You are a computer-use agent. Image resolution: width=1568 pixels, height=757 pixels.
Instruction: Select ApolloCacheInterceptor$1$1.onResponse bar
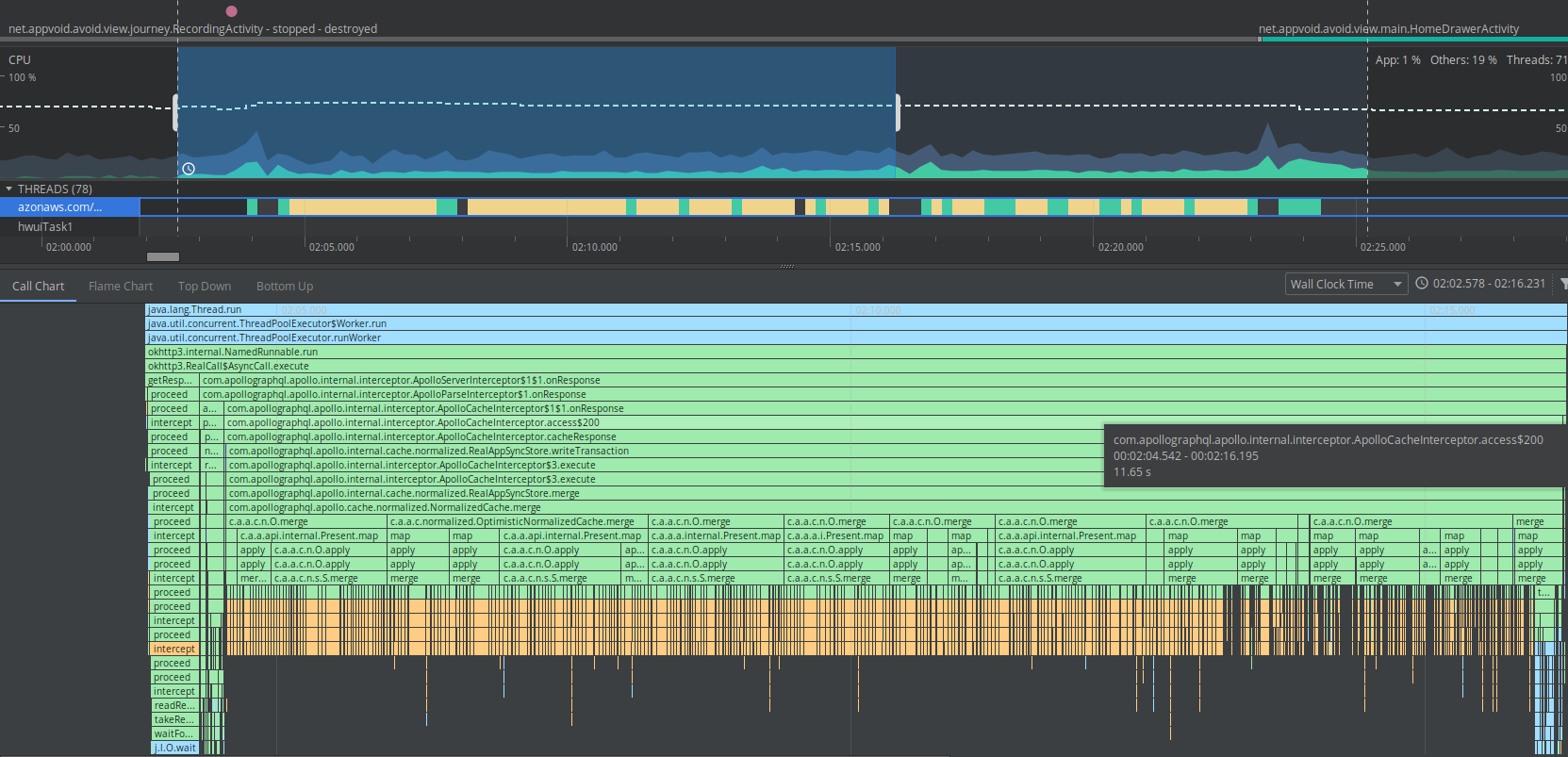click(x=895, y=408)
